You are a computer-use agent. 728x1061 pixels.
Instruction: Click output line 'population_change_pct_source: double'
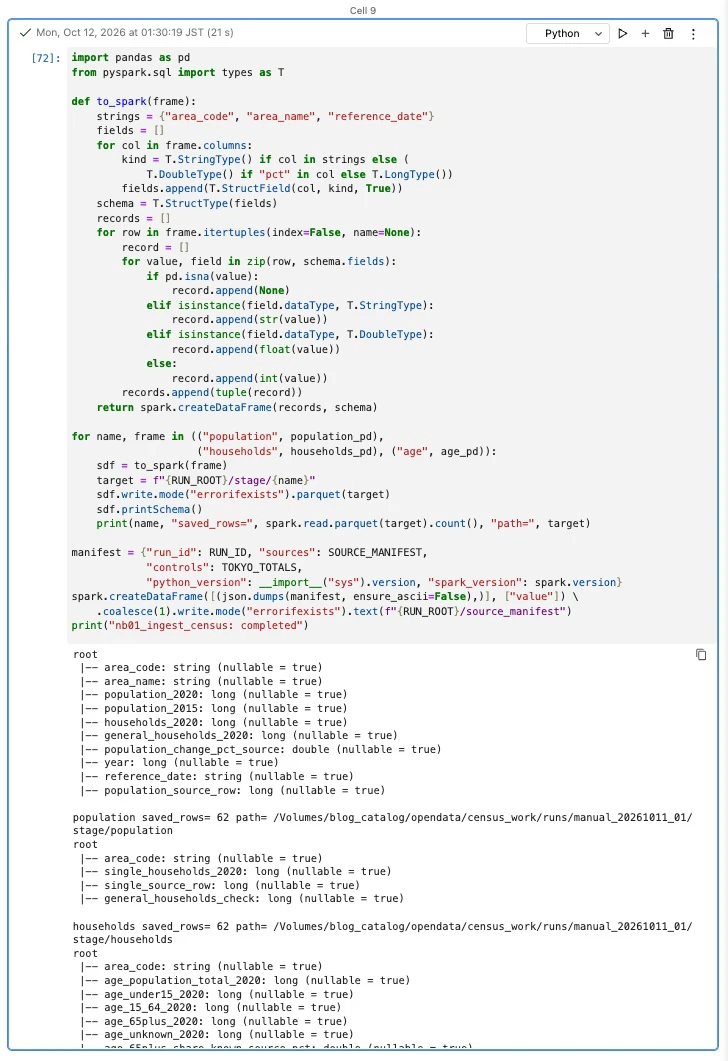click(x=260, y=750)
